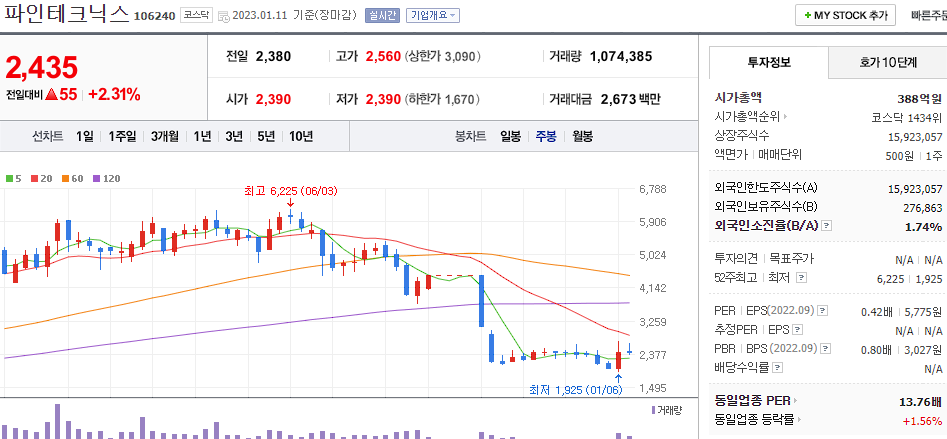
Task: Click the 동일업종 PER value 13.76배
Action: [920, 401]
